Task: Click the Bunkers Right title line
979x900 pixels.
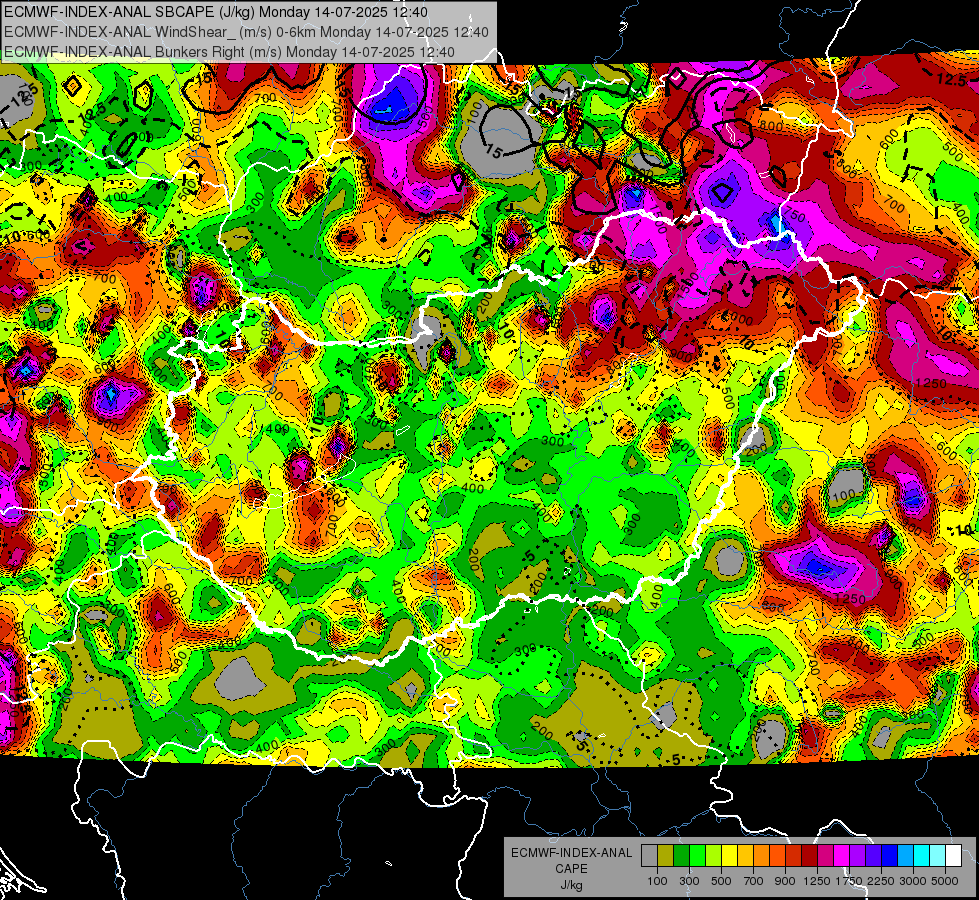Action: tap(229, 52)
